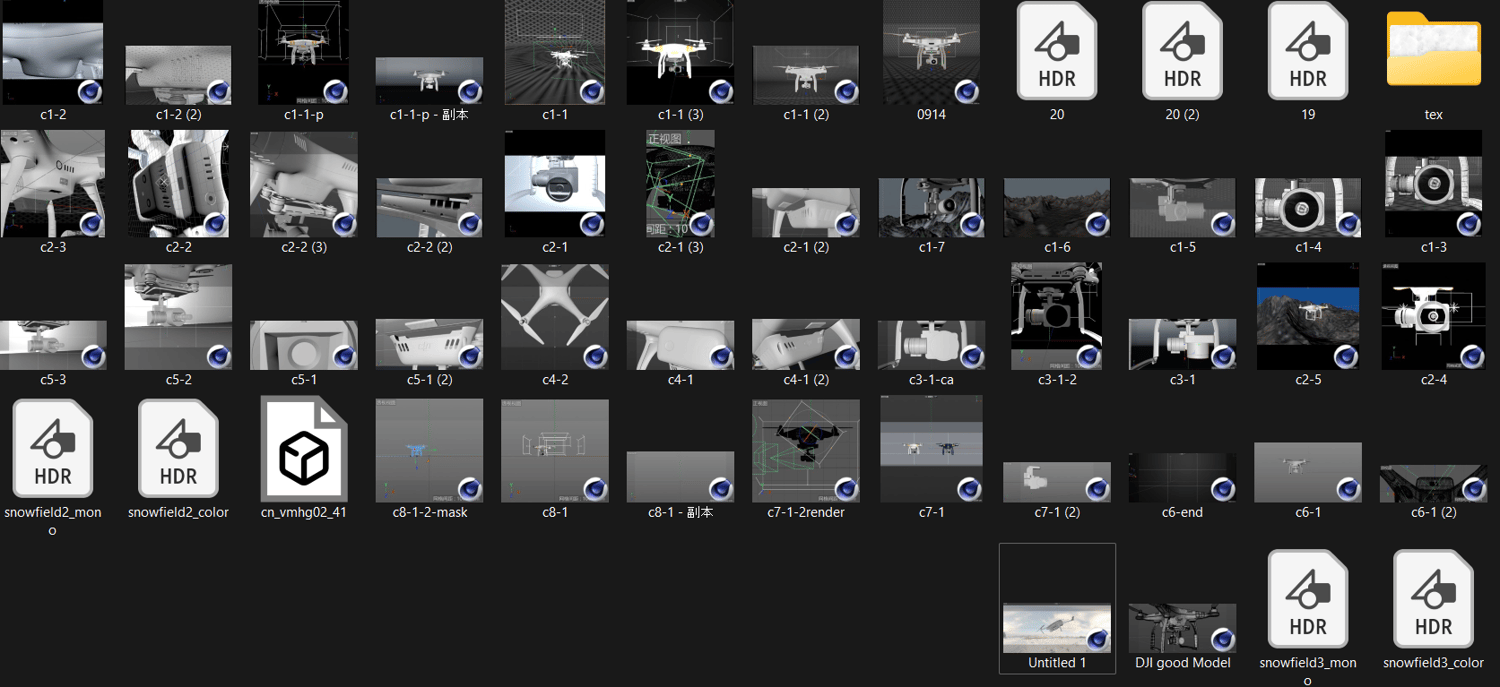Select the c5-1 file thumbnail
The image size is (1500, 687).
[304, 345]
